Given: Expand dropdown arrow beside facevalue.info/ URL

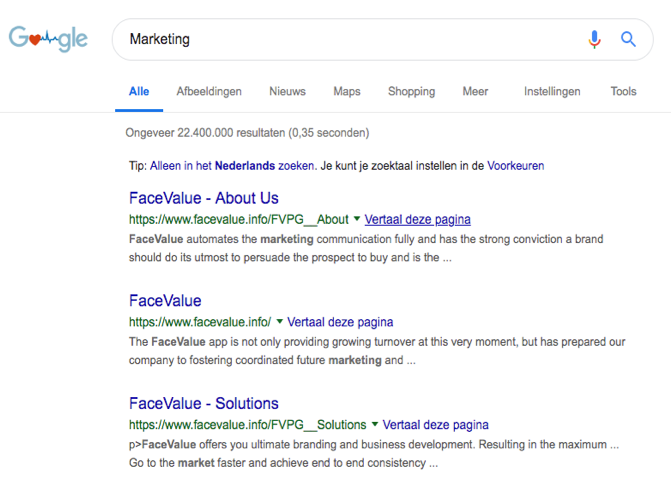Looking at the screenshot, I should click(279, 322).
